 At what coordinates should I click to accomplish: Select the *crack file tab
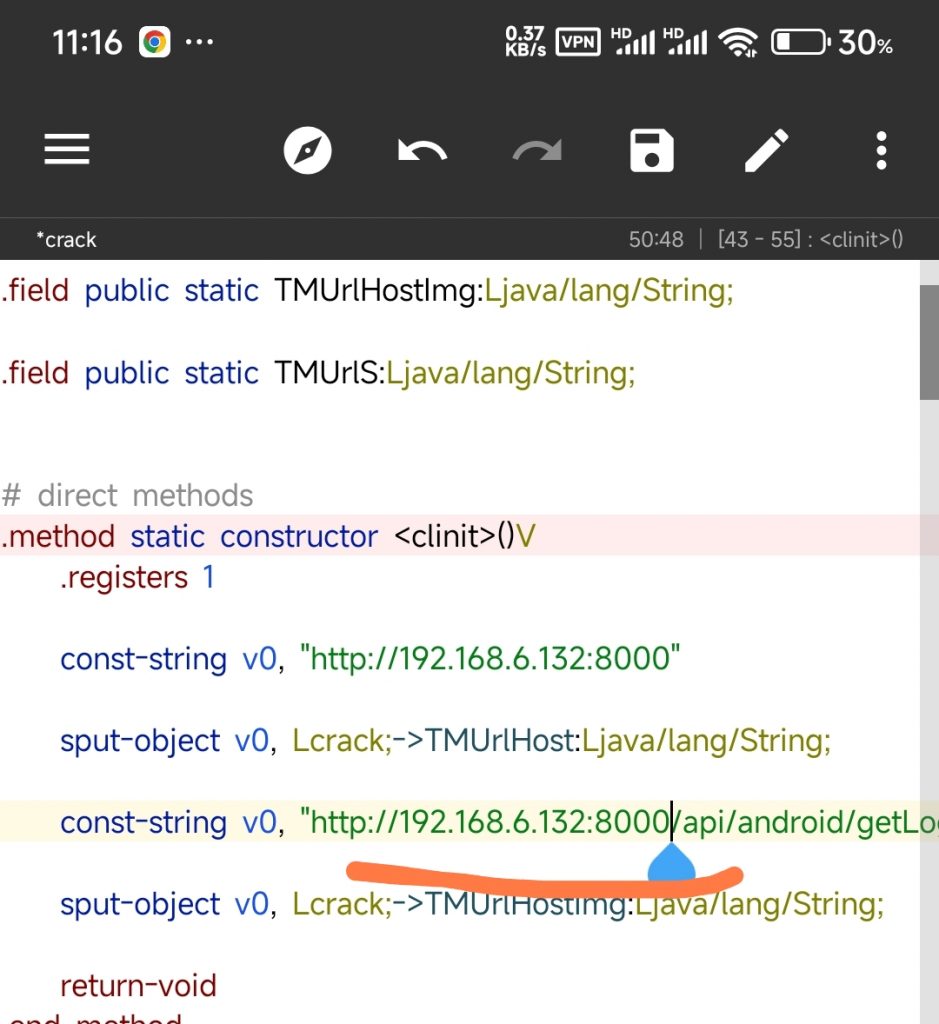coord(66,240)
